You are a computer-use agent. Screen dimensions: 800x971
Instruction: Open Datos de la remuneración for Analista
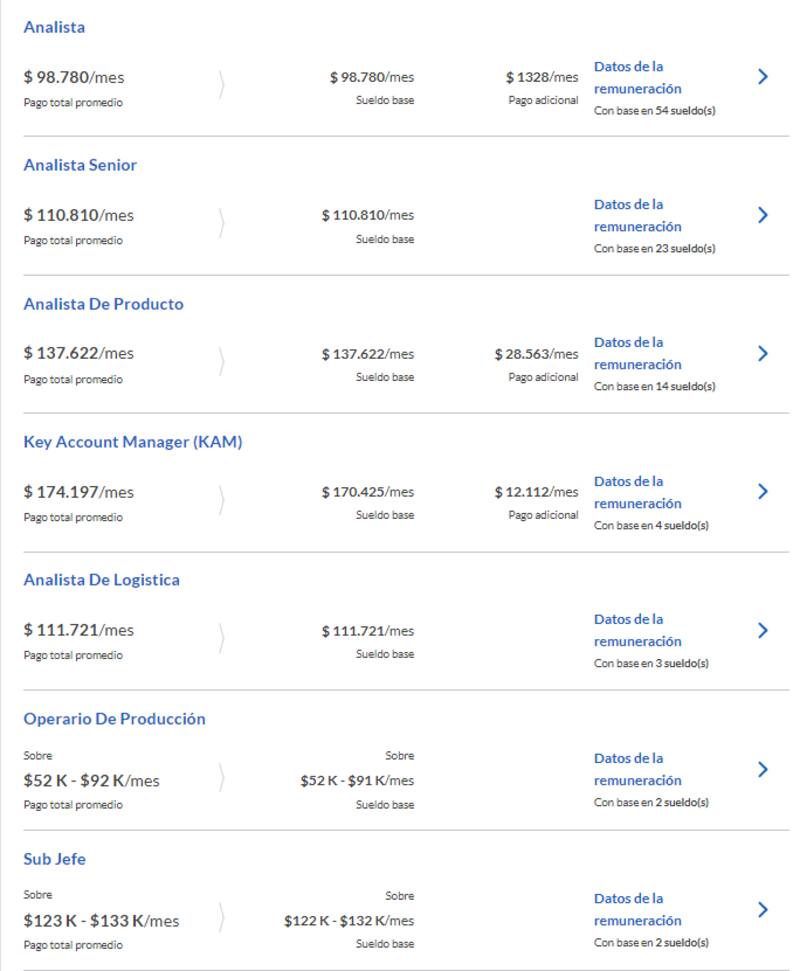pyautogui.click(x=637, y=78)
